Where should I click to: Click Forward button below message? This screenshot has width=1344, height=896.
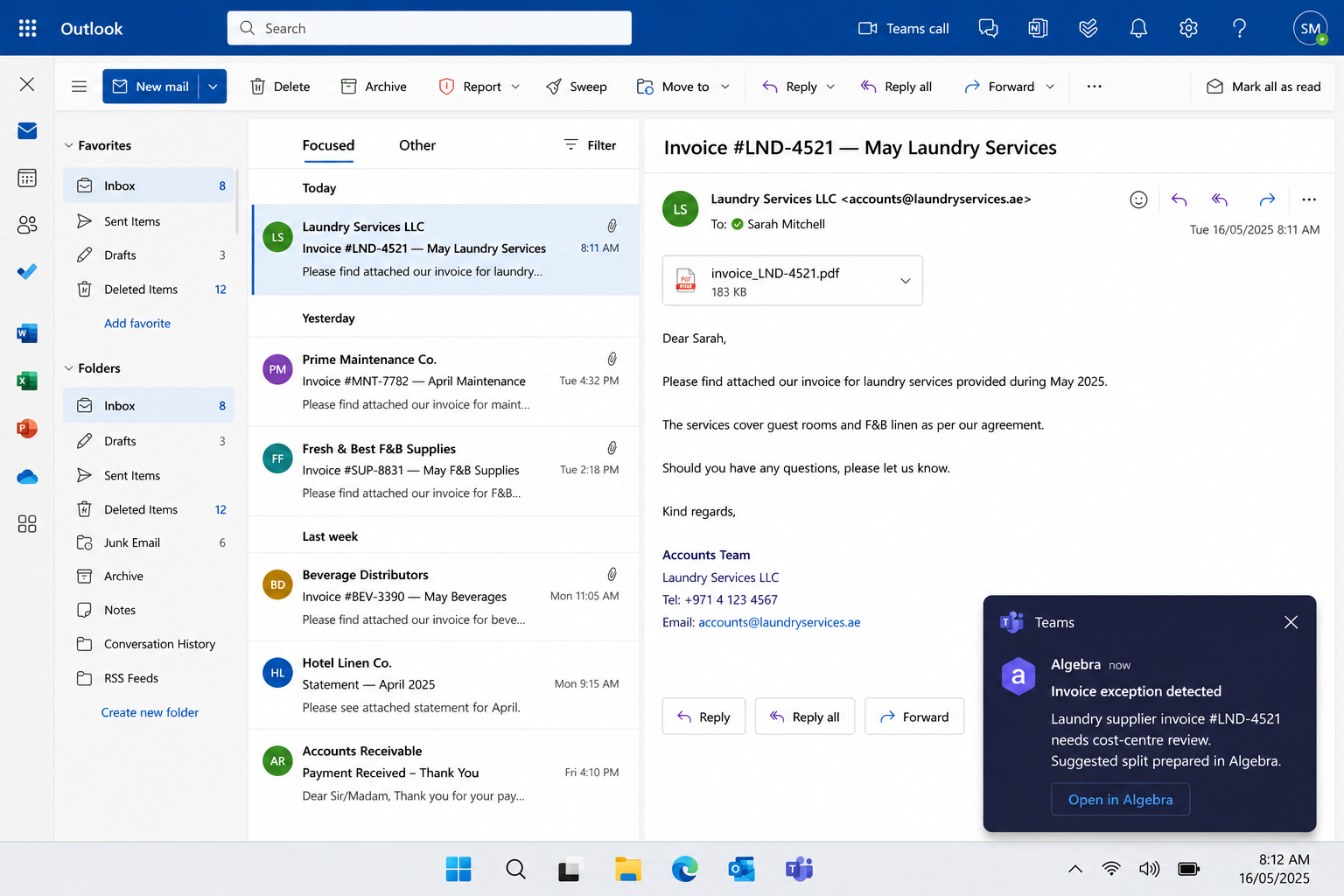[913, 717]
